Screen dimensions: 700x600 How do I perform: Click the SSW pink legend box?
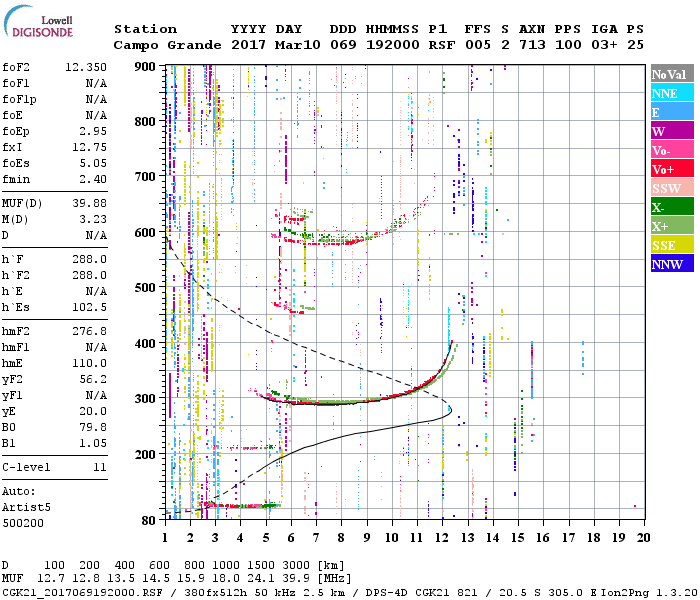click(x=671, y=188)
